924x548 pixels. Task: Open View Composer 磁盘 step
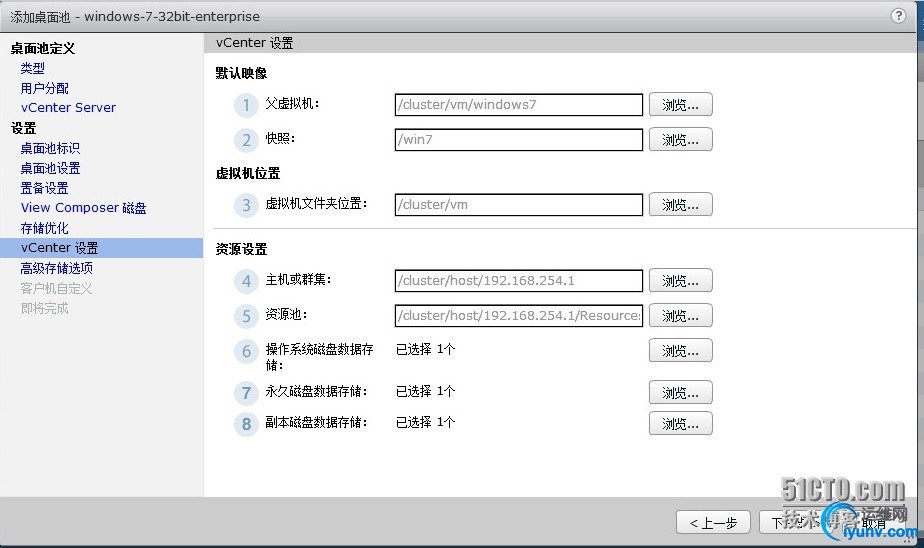[x=83, y=208]
